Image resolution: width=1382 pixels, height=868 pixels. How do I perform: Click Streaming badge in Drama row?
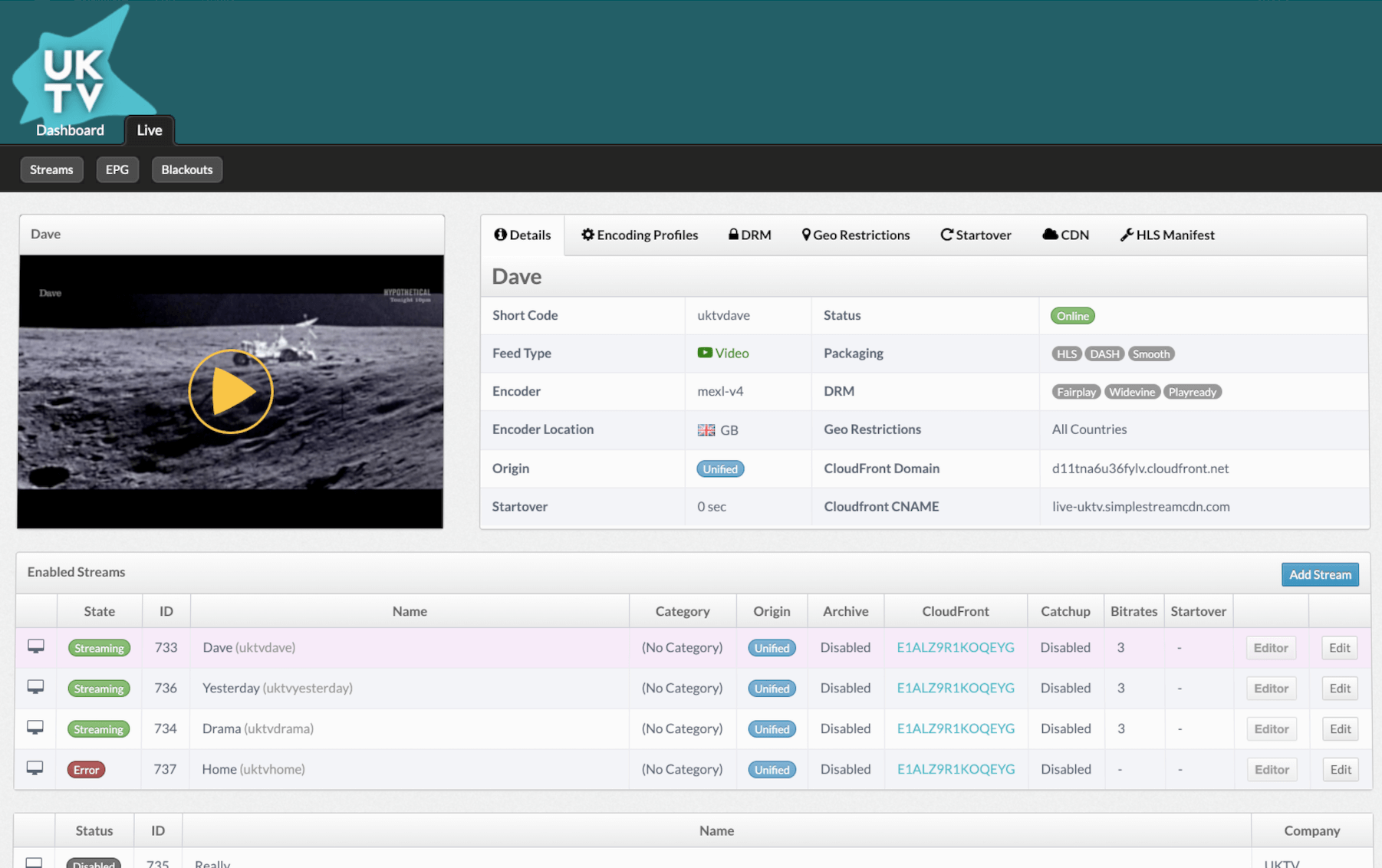[x=98, y=729]
